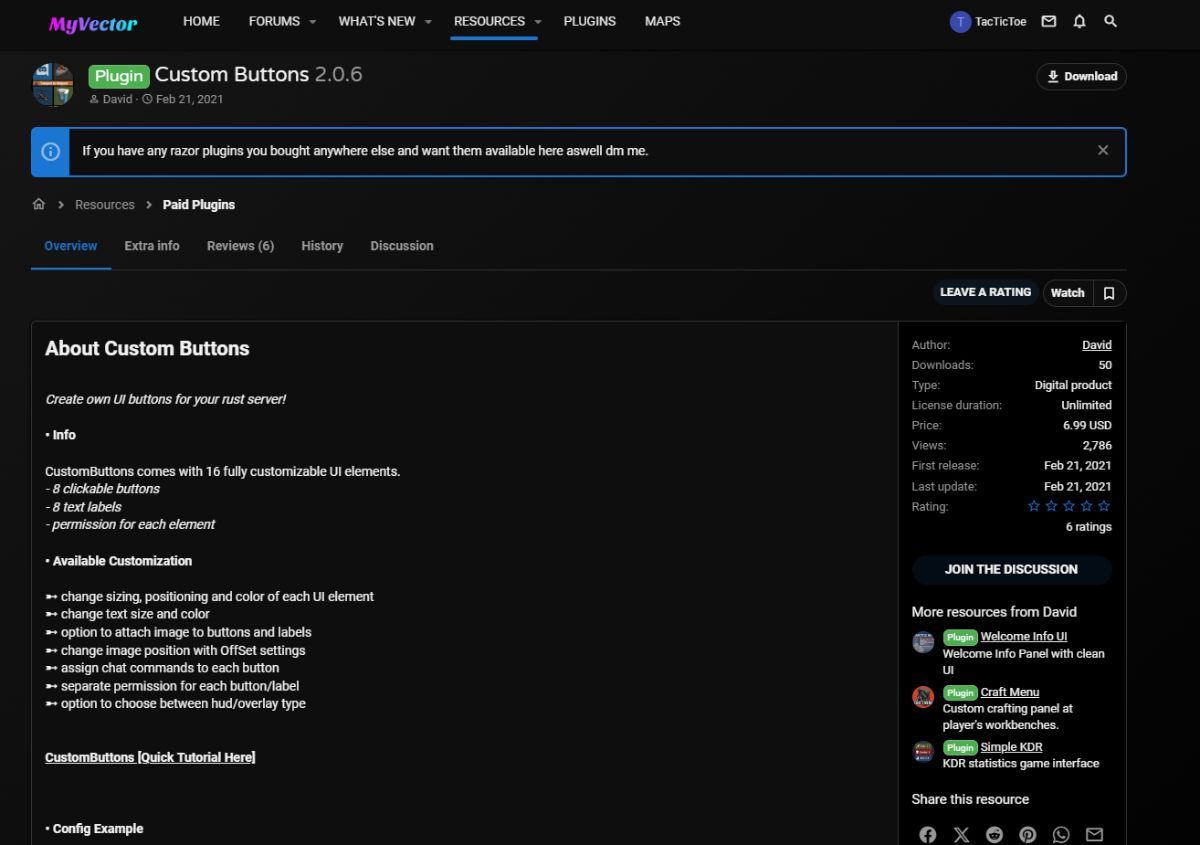Share this resource on Reddit

(x=994, y=834)
